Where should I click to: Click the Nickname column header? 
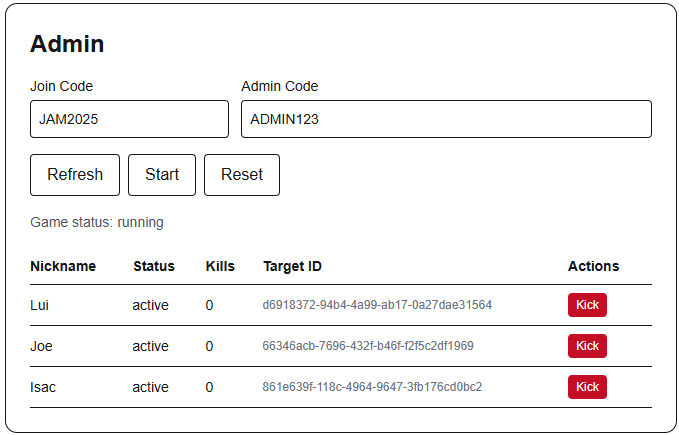63,266
